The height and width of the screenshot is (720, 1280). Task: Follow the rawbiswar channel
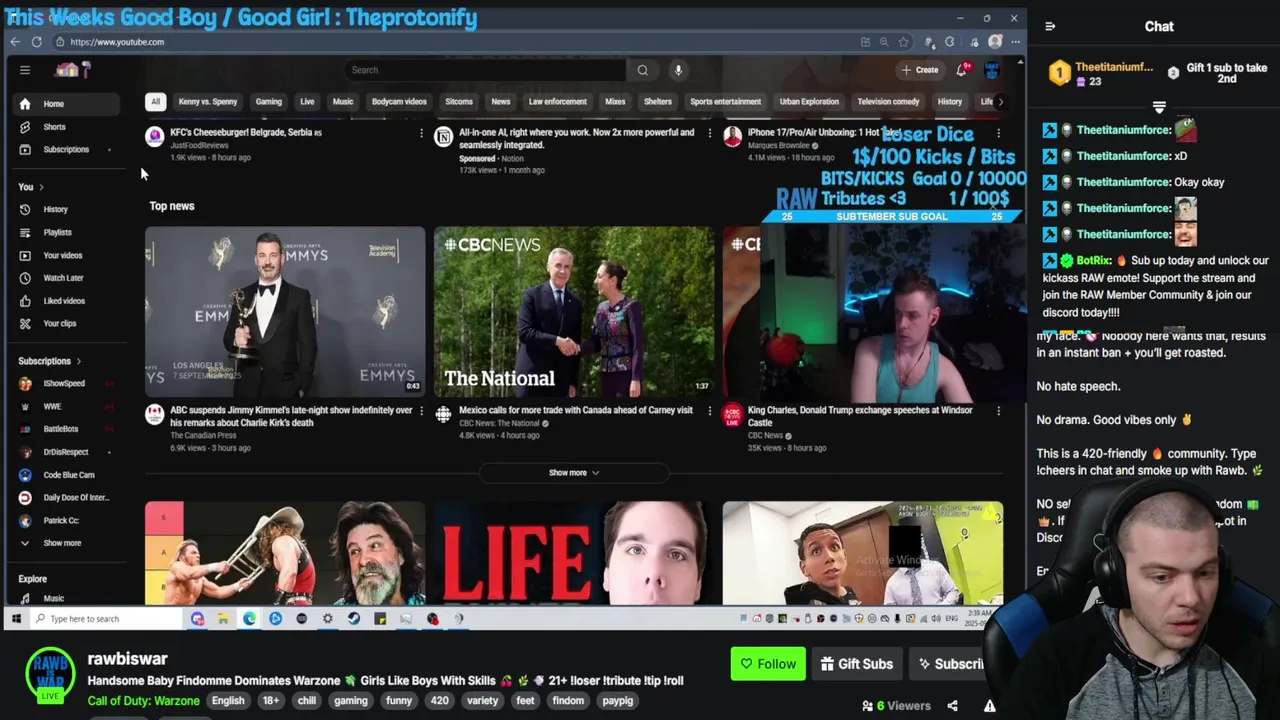(768, 664)
